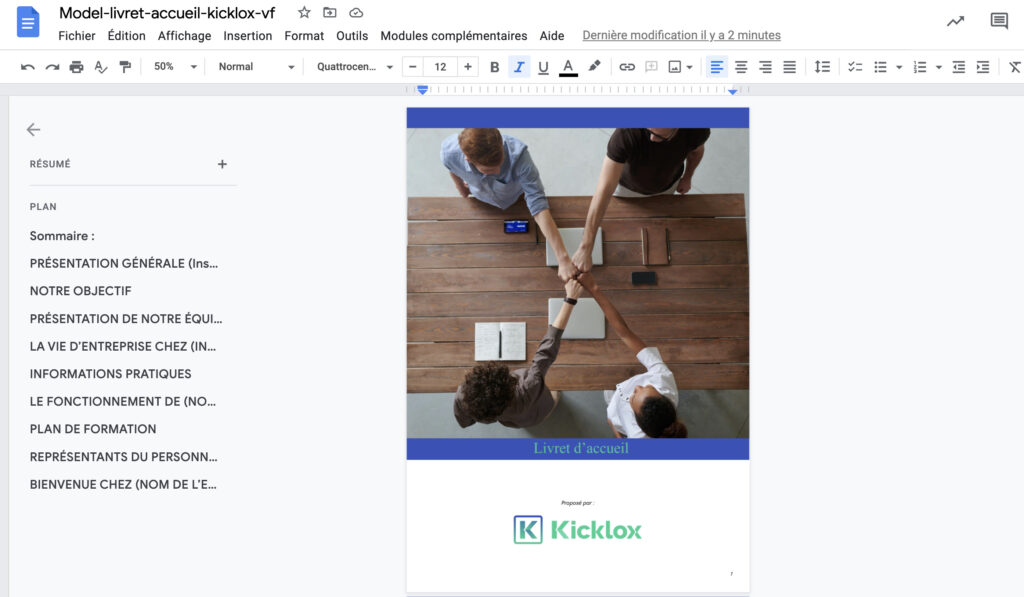Open line and paragraph spacing
The height and width of the screenshot is (597, 1024).
pyautogui.click(x=822, y=67)
